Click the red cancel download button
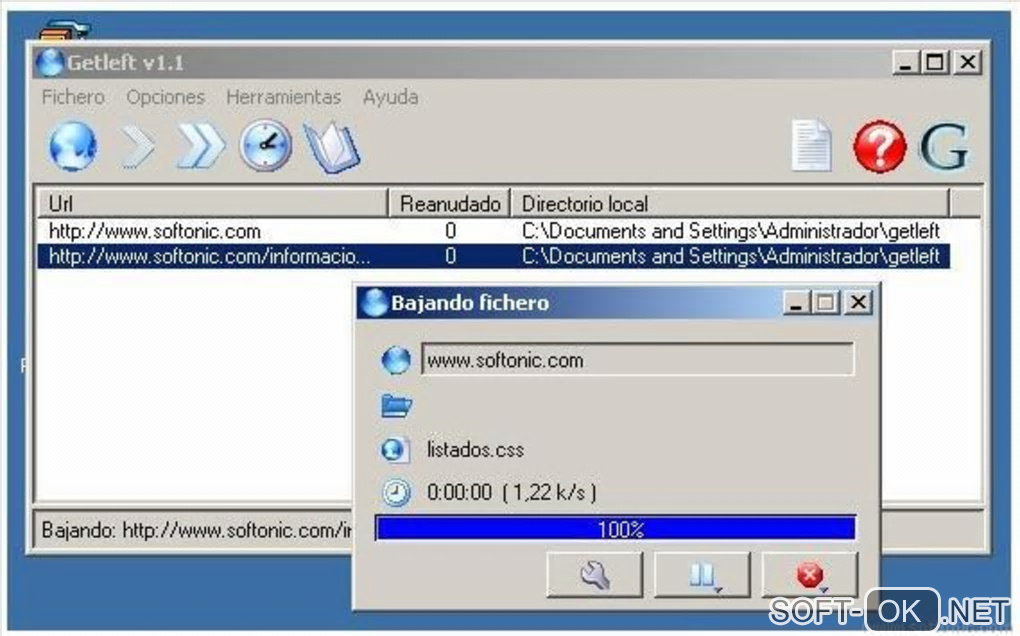1020x636 pixels. [x=810, y=575]
